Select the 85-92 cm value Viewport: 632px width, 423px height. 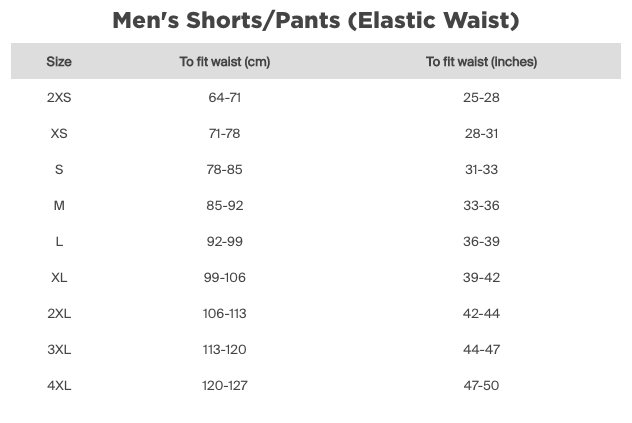225,206
